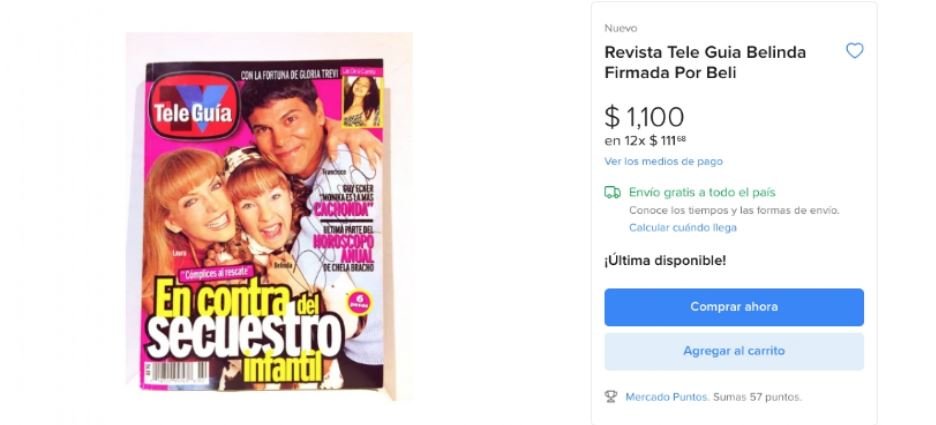This screenshot has width=936, height=425.
Task: Open Calcular cuándo llega link
Action: 682,228
